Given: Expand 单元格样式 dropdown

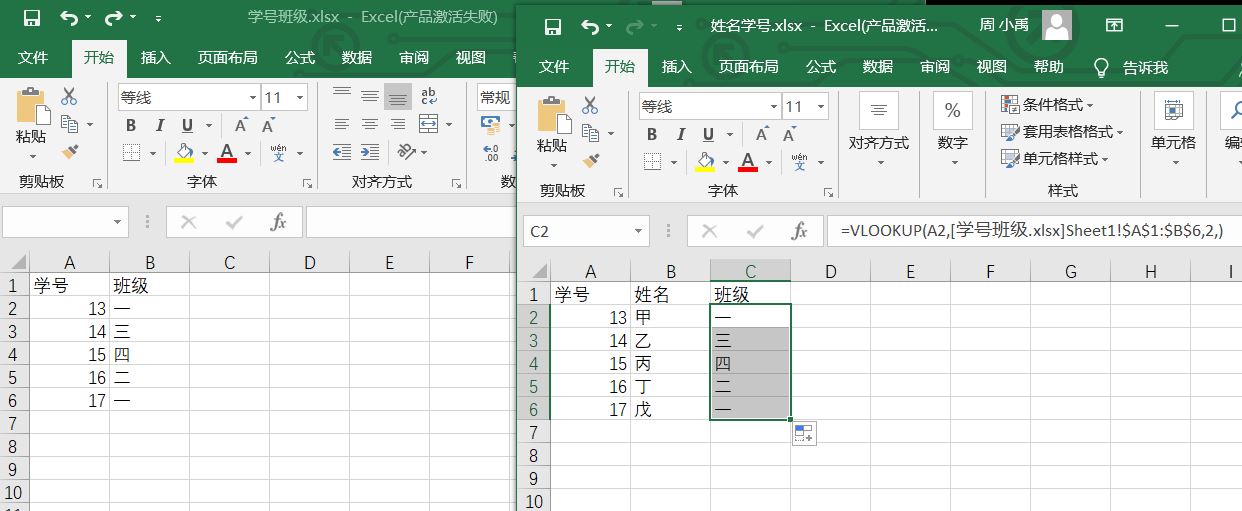Looking at the screenshot, I should tap(1054, 158).
